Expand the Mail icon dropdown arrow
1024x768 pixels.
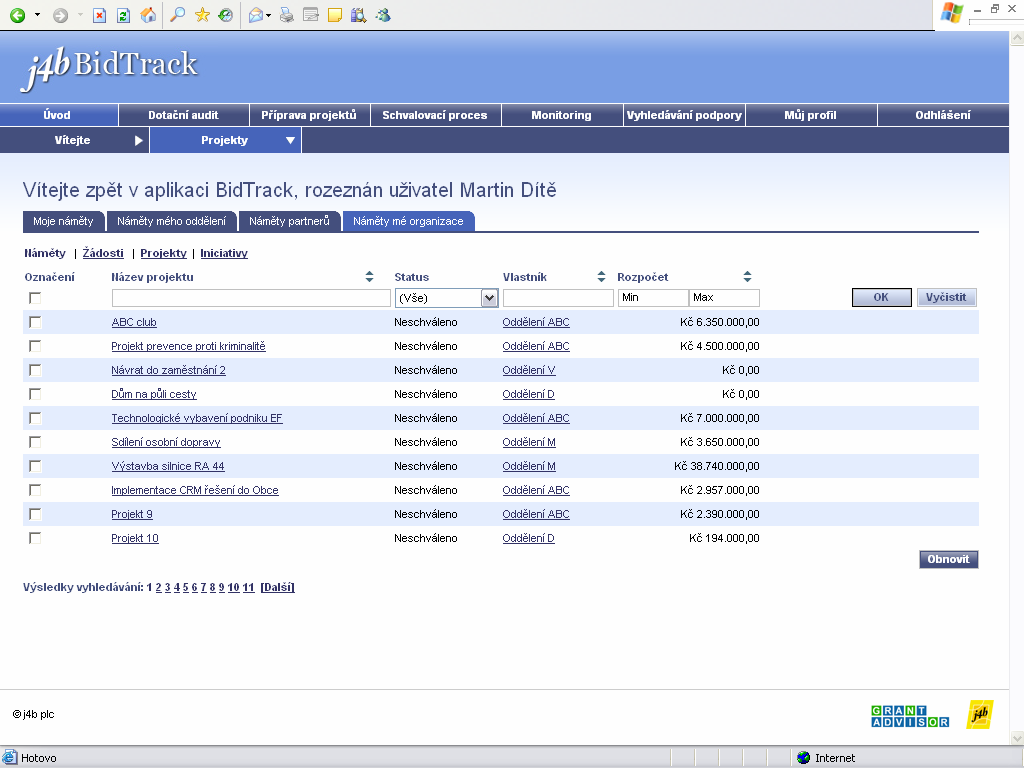point(268,15)
